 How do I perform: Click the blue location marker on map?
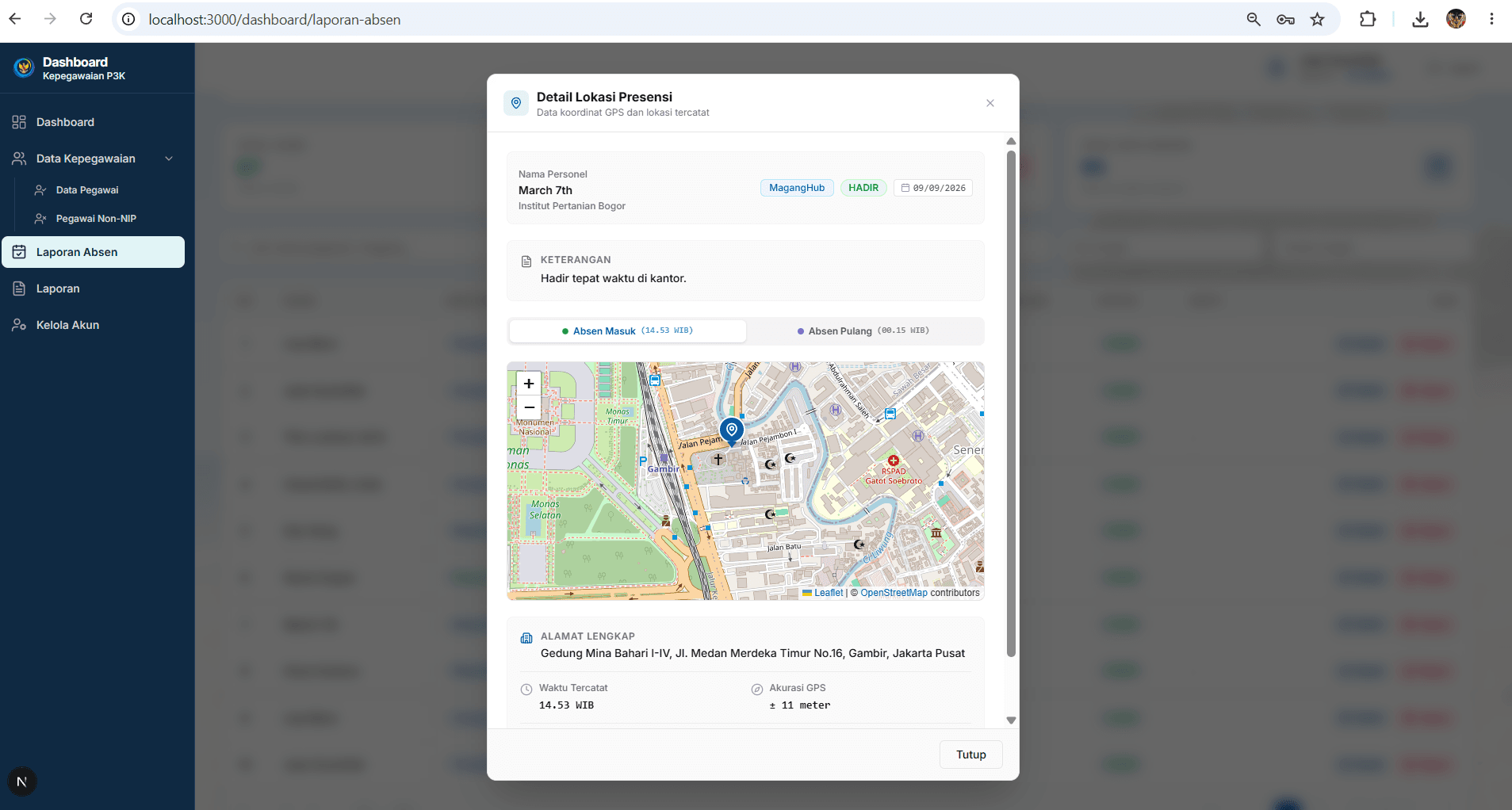click(732, 431)
